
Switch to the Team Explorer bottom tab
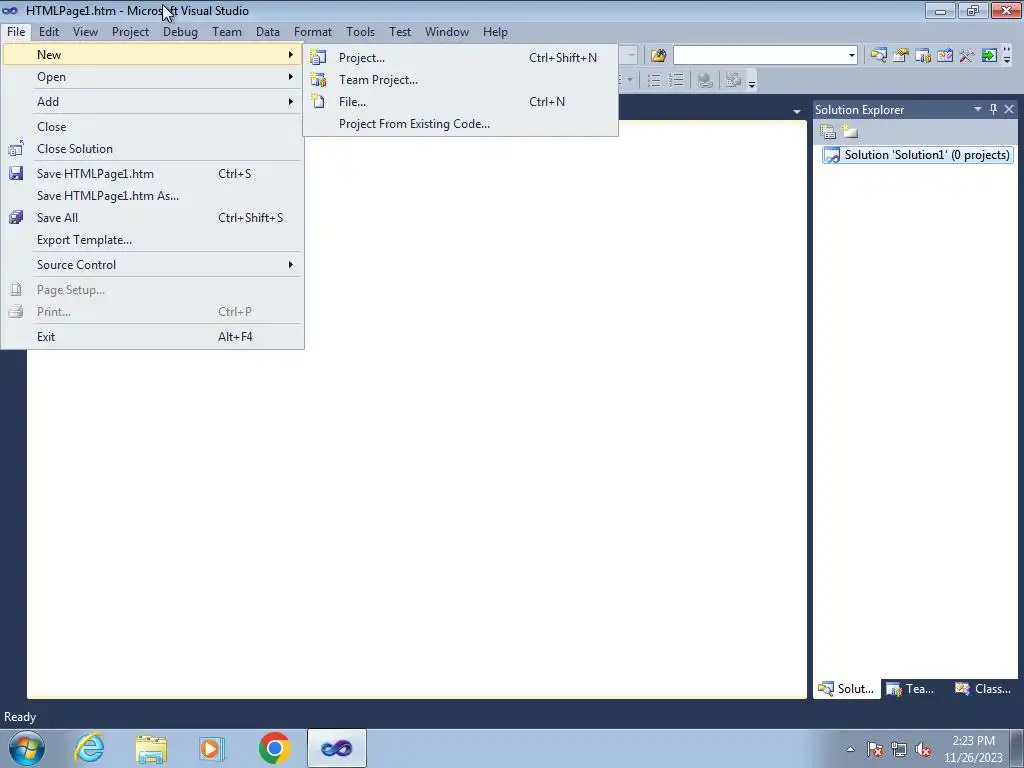pos(912,688)
